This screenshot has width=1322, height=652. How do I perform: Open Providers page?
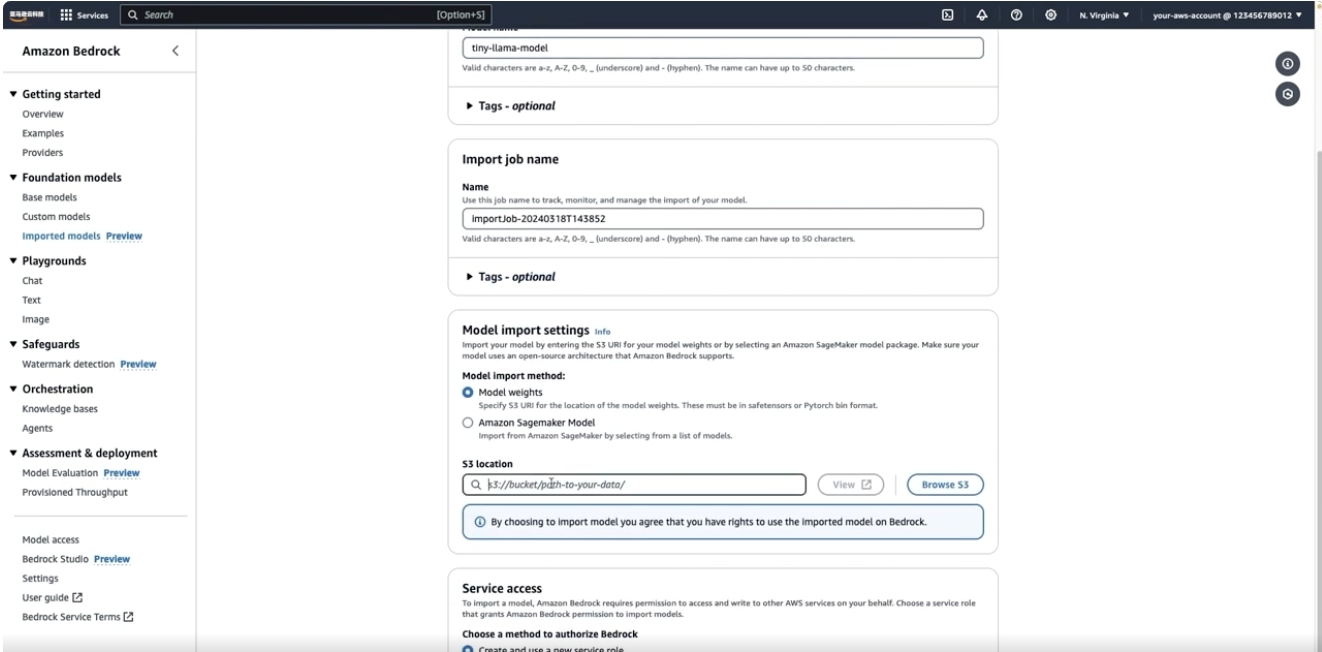tap(43, 153)
